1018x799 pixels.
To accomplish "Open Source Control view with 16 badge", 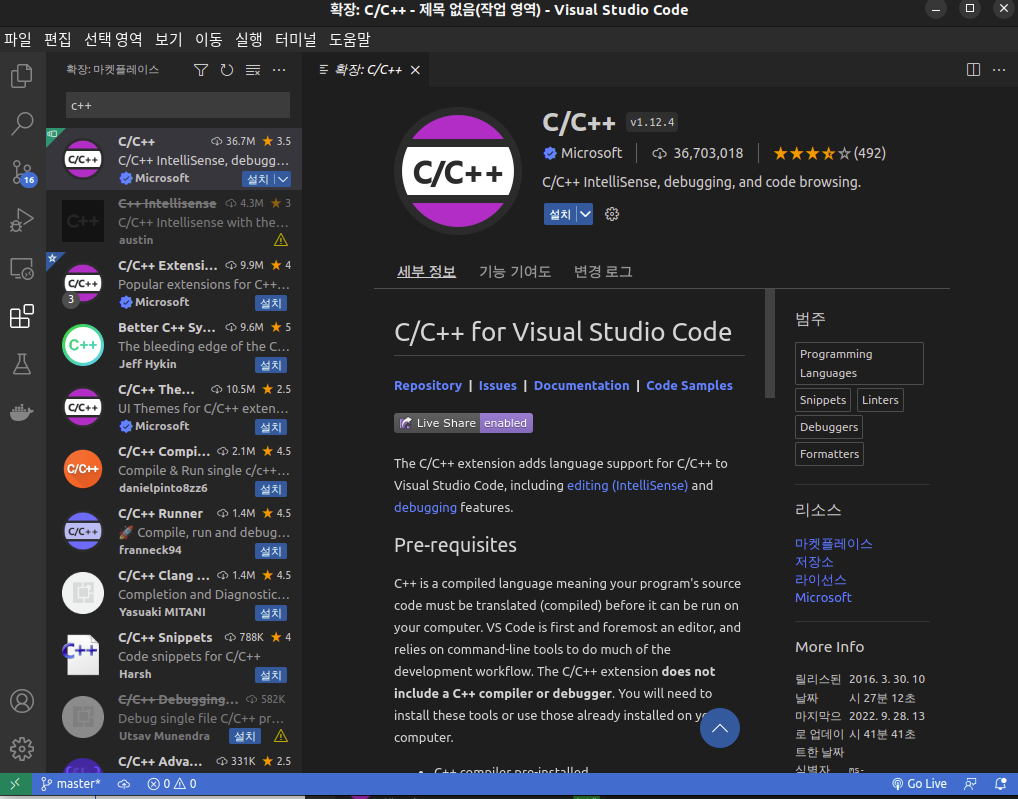I will click(23, 172).
